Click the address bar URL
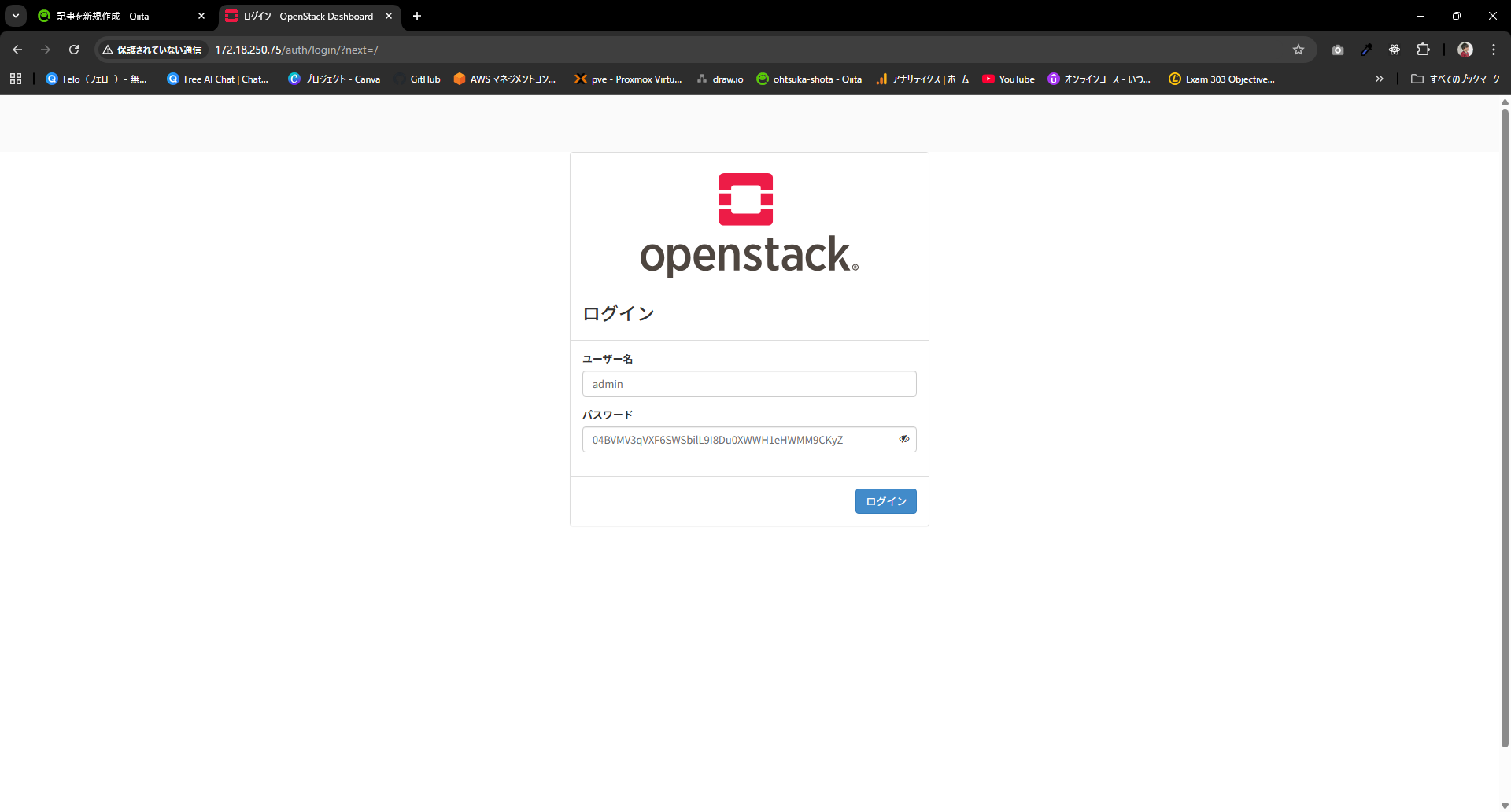Viewport: 1511px width, 812px height. pyautogui.click(x=297, y=50)
